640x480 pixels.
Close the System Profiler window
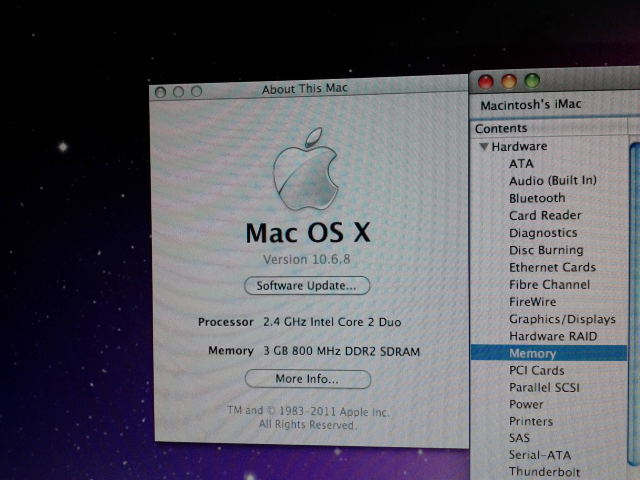pyautogui.click(x=486, y=82)
